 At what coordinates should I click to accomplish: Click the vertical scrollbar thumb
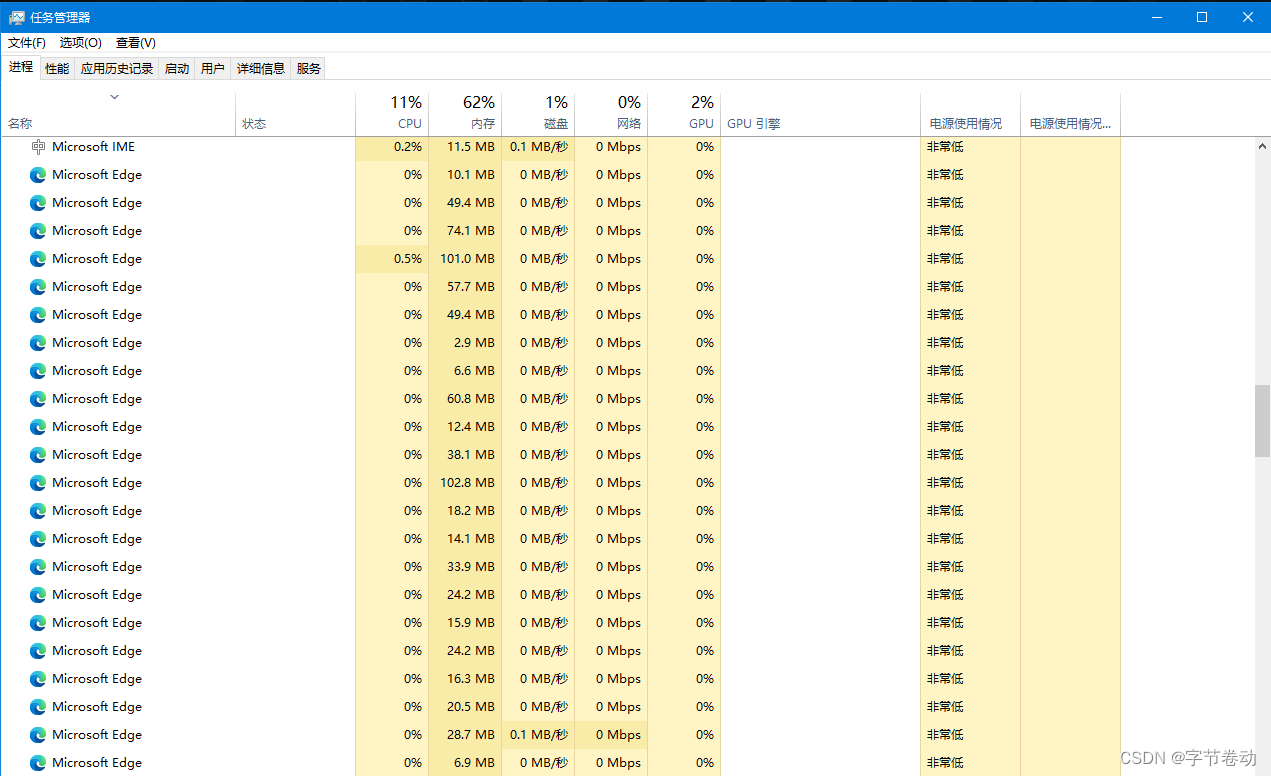tap(1262, 421)
